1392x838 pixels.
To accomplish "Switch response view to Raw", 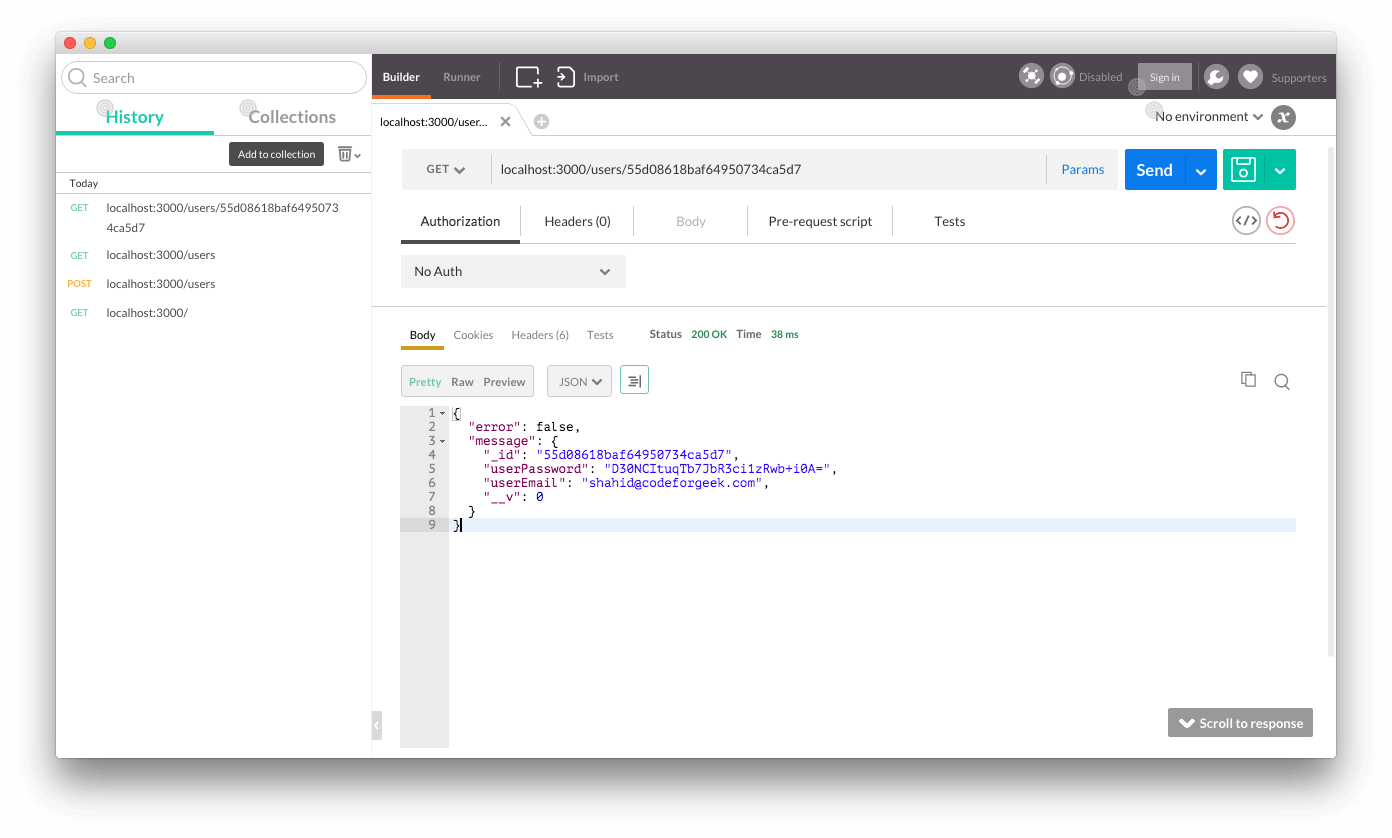I will 462,382.
